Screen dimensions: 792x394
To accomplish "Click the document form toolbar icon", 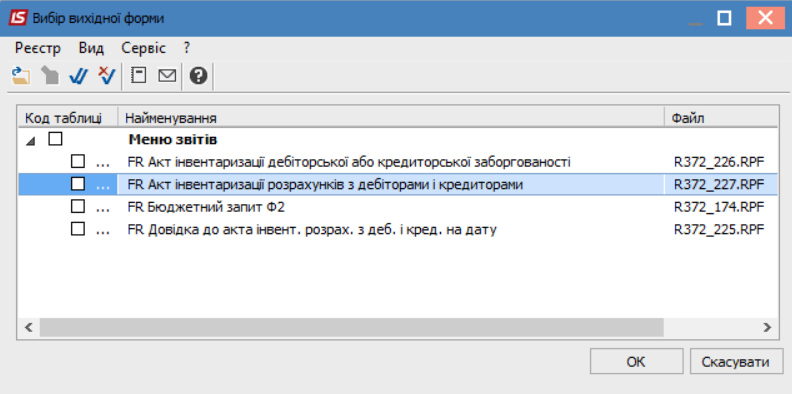I will [x=138, y=76].
